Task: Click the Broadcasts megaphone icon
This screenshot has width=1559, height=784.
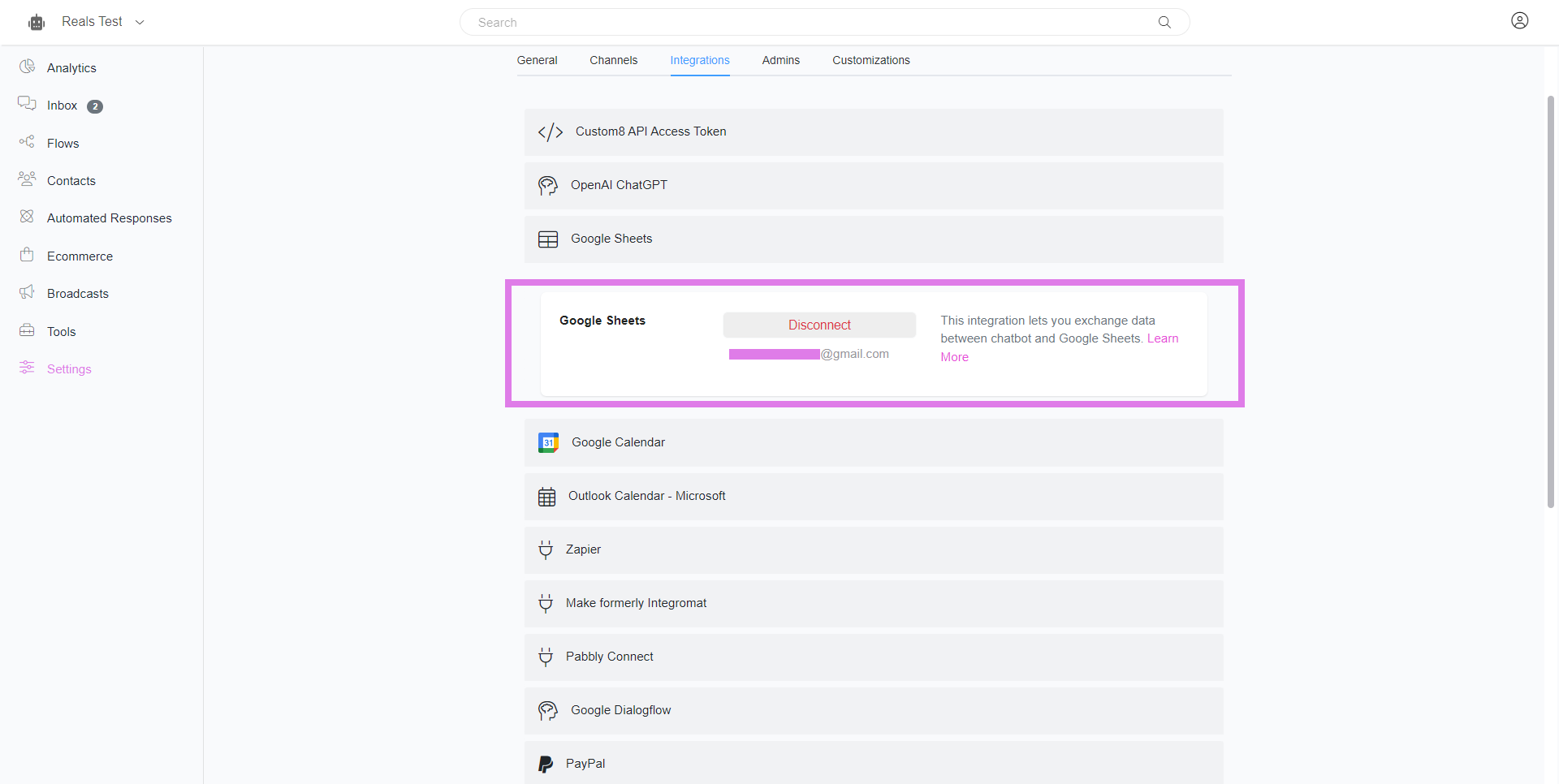Action: pos(27,292)
